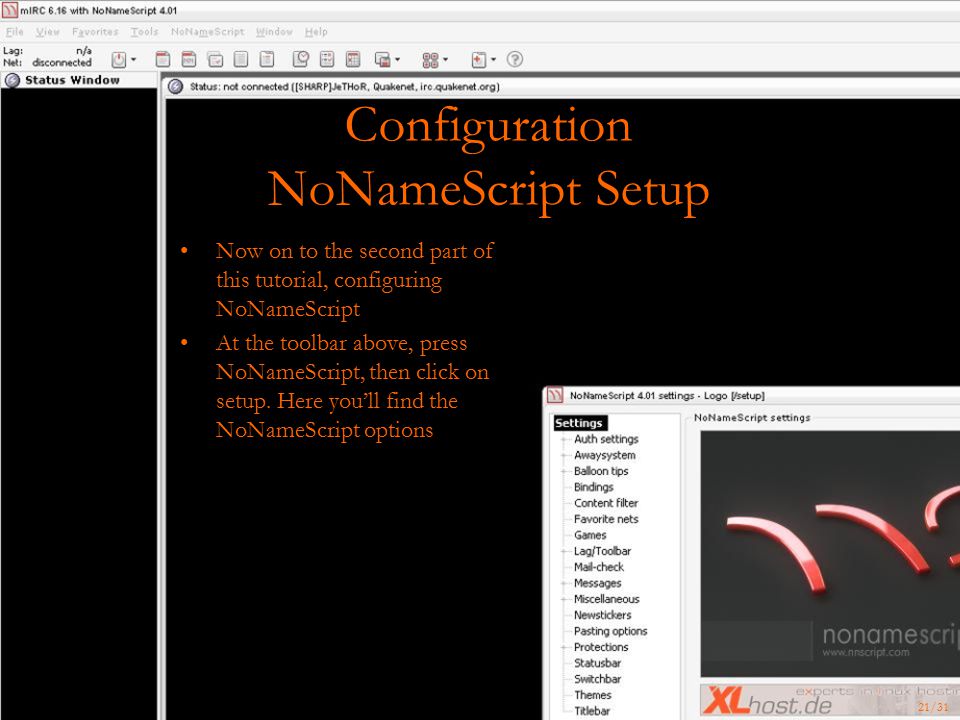The width and height of the screenshot is (960, 720).
Task: Click the stacked windows icon with red square
Action: 383,59
